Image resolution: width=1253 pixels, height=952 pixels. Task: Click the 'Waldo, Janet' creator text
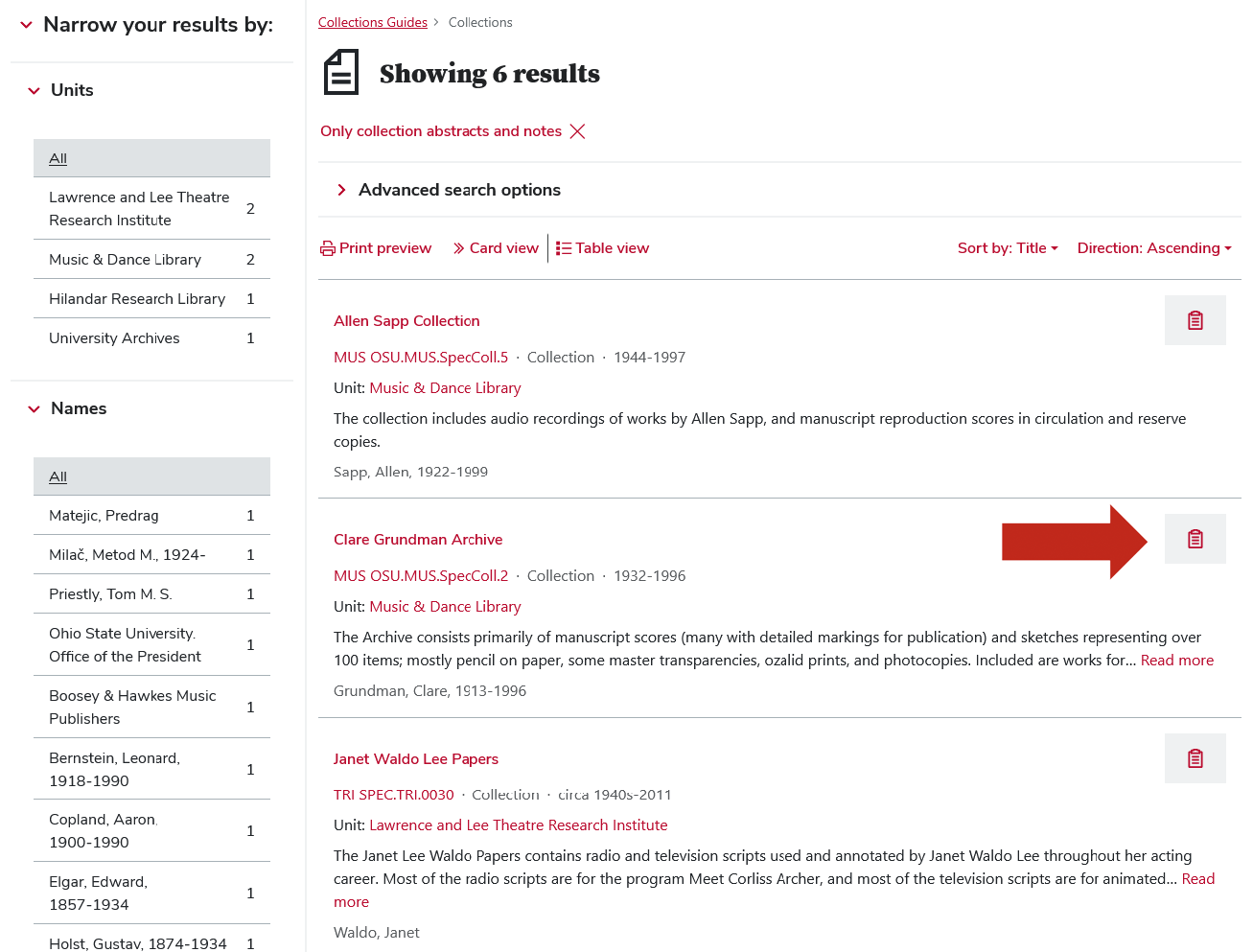377,933
